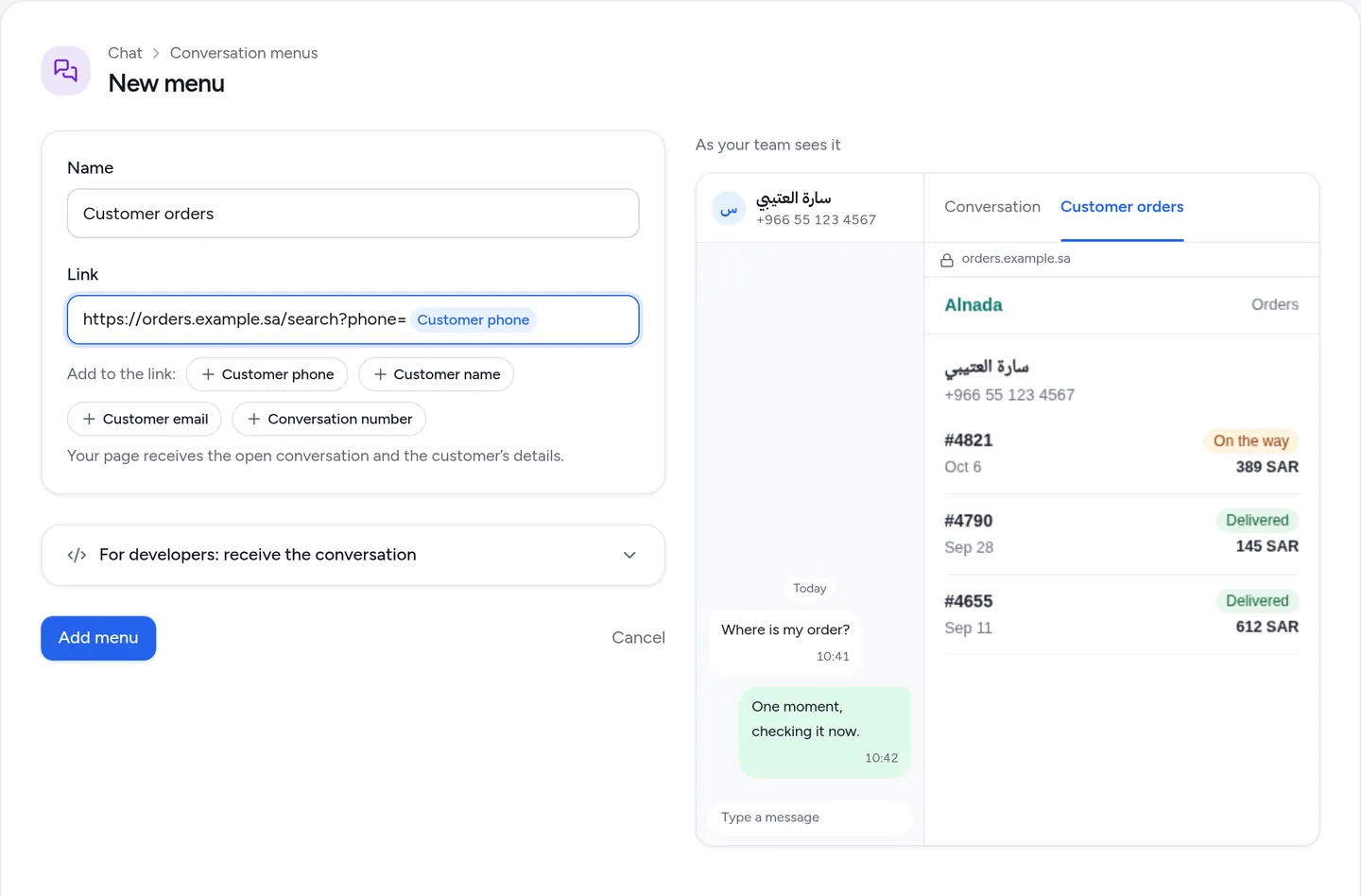Viewport: 1361px width, 896px height.
Task: Add Conversation number to the link
Action: pos(329,419)
